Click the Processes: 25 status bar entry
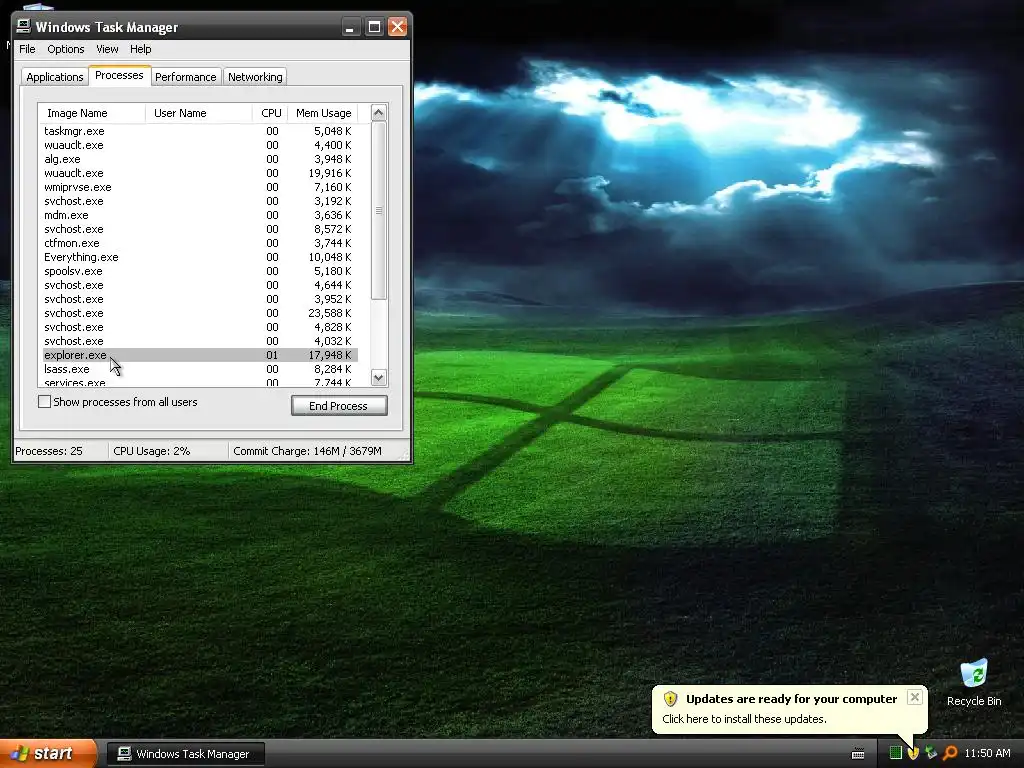The height and width of the screenshot is (768, 1024). click(x=61, y=451)
